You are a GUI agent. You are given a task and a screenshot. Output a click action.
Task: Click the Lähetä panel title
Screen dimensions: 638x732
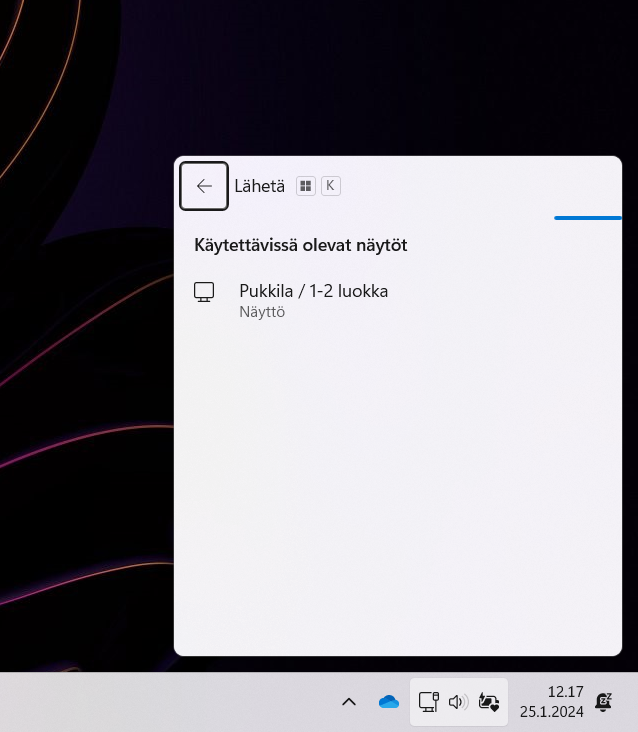[x=259, y=186]
